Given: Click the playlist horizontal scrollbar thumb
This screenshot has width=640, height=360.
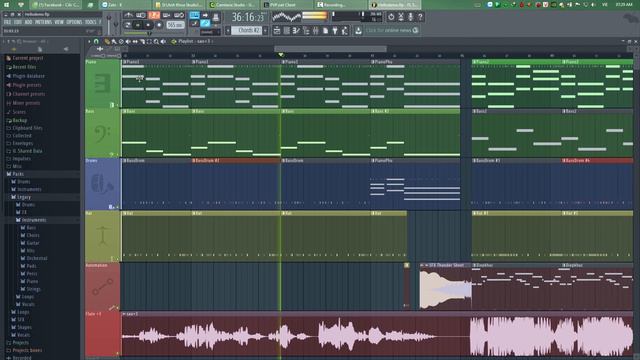Looking at the screenshot, I should click(330, 49).
